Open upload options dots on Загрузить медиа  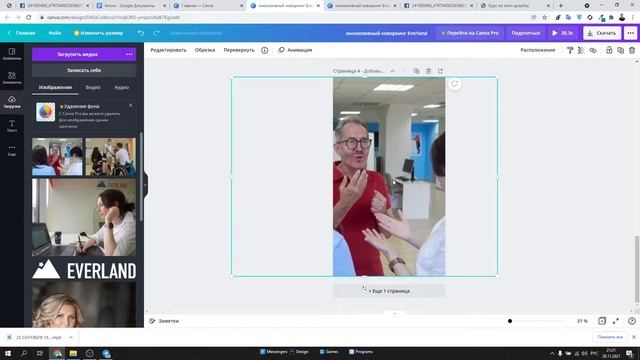coord(129,54)
